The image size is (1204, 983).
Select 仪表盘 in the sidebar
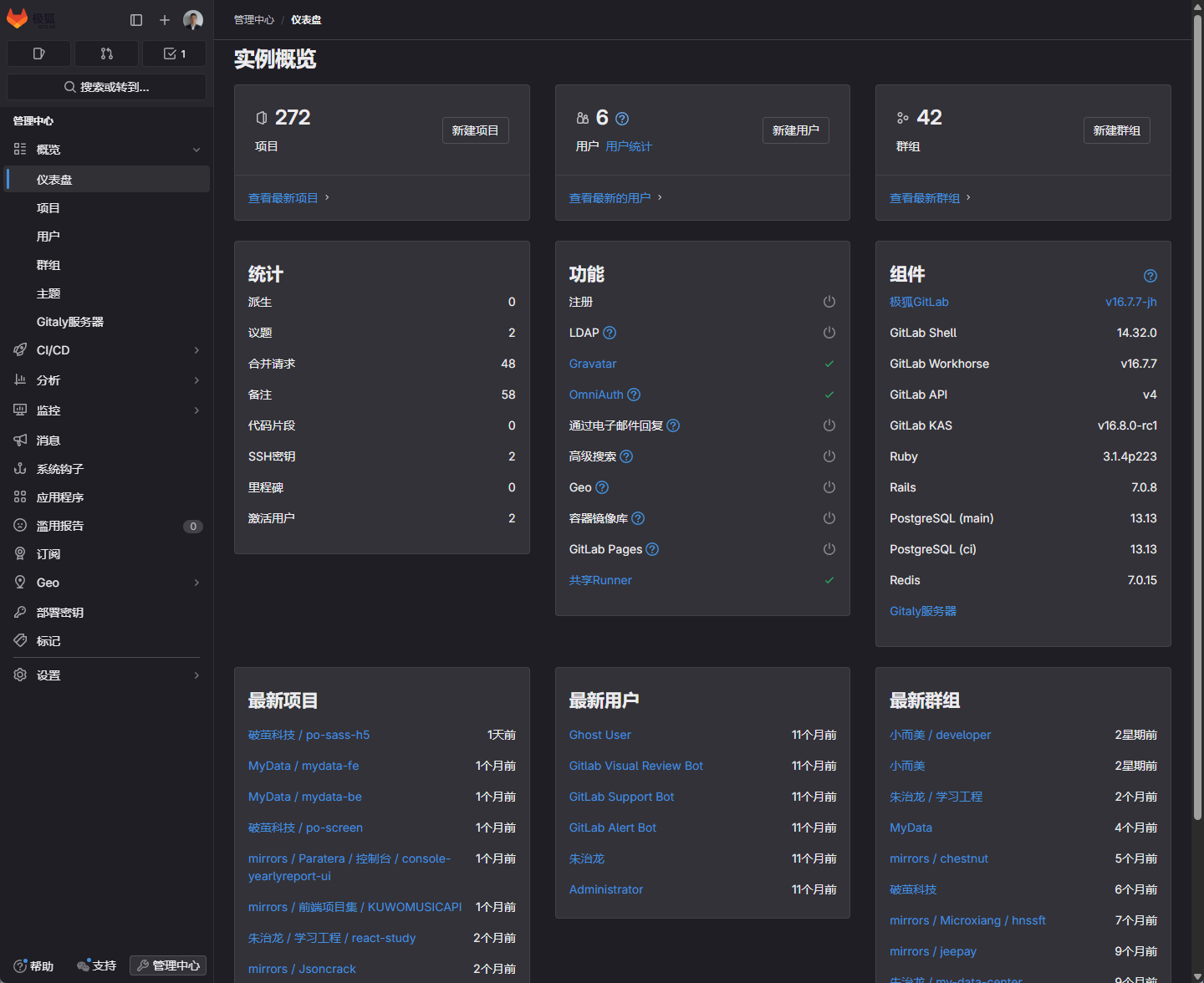(107, 179)
